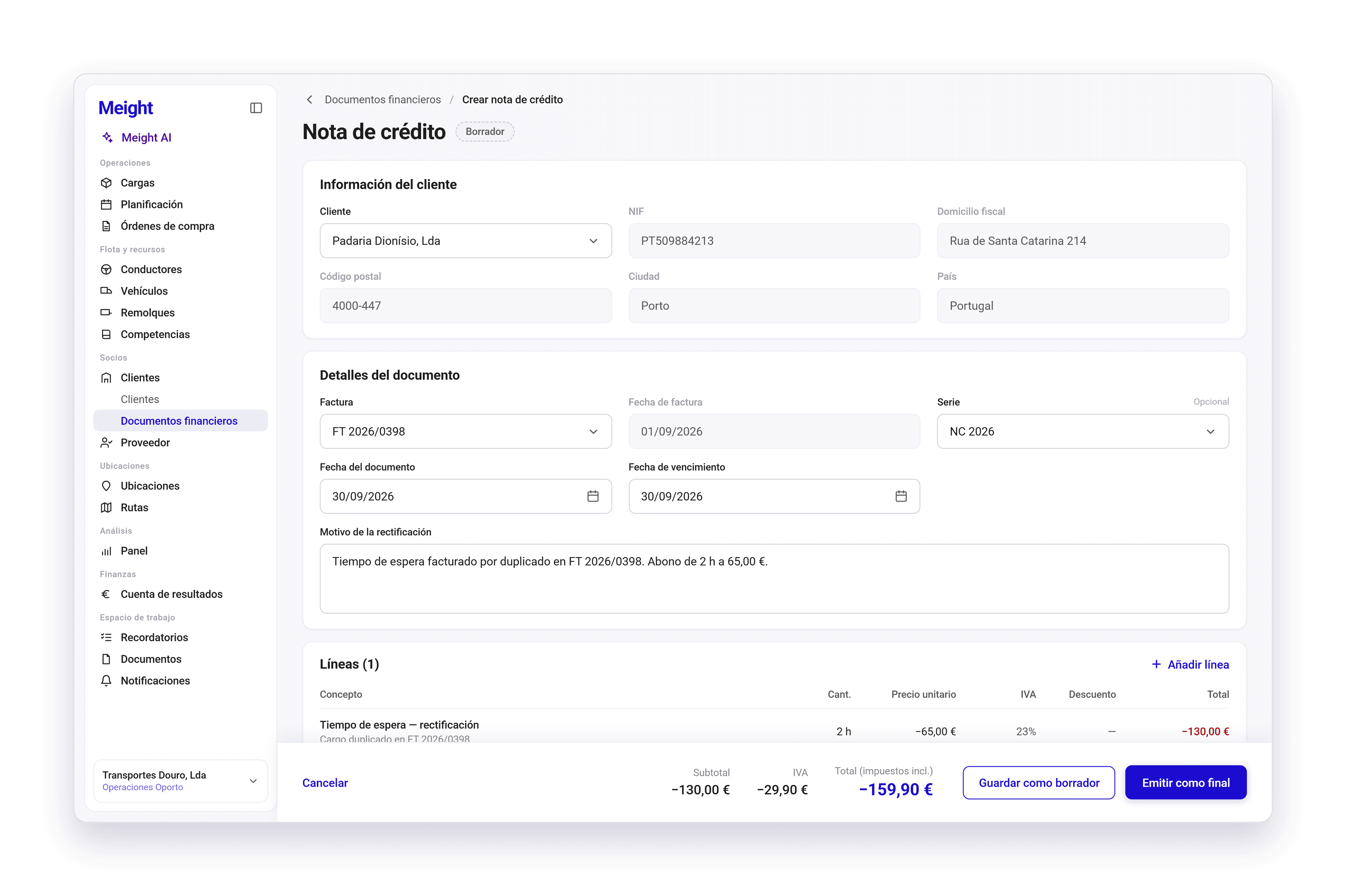The image size is (1346, 896).
Task: Click the Cargas box icon
Action: [106, 183]
